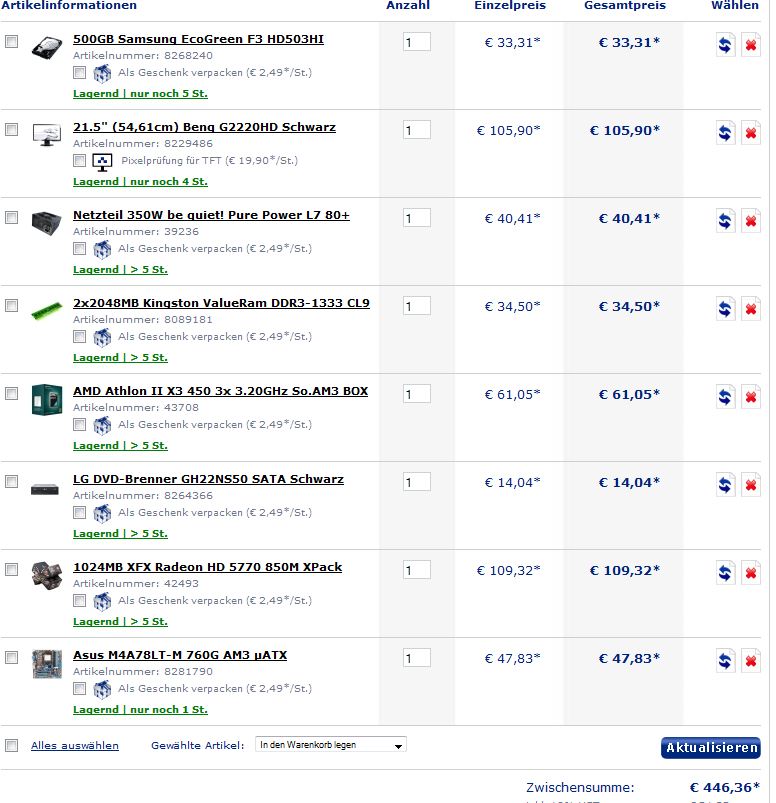
Task: Update Kingston ValueRam row with refresh icon
Action: 725,309
